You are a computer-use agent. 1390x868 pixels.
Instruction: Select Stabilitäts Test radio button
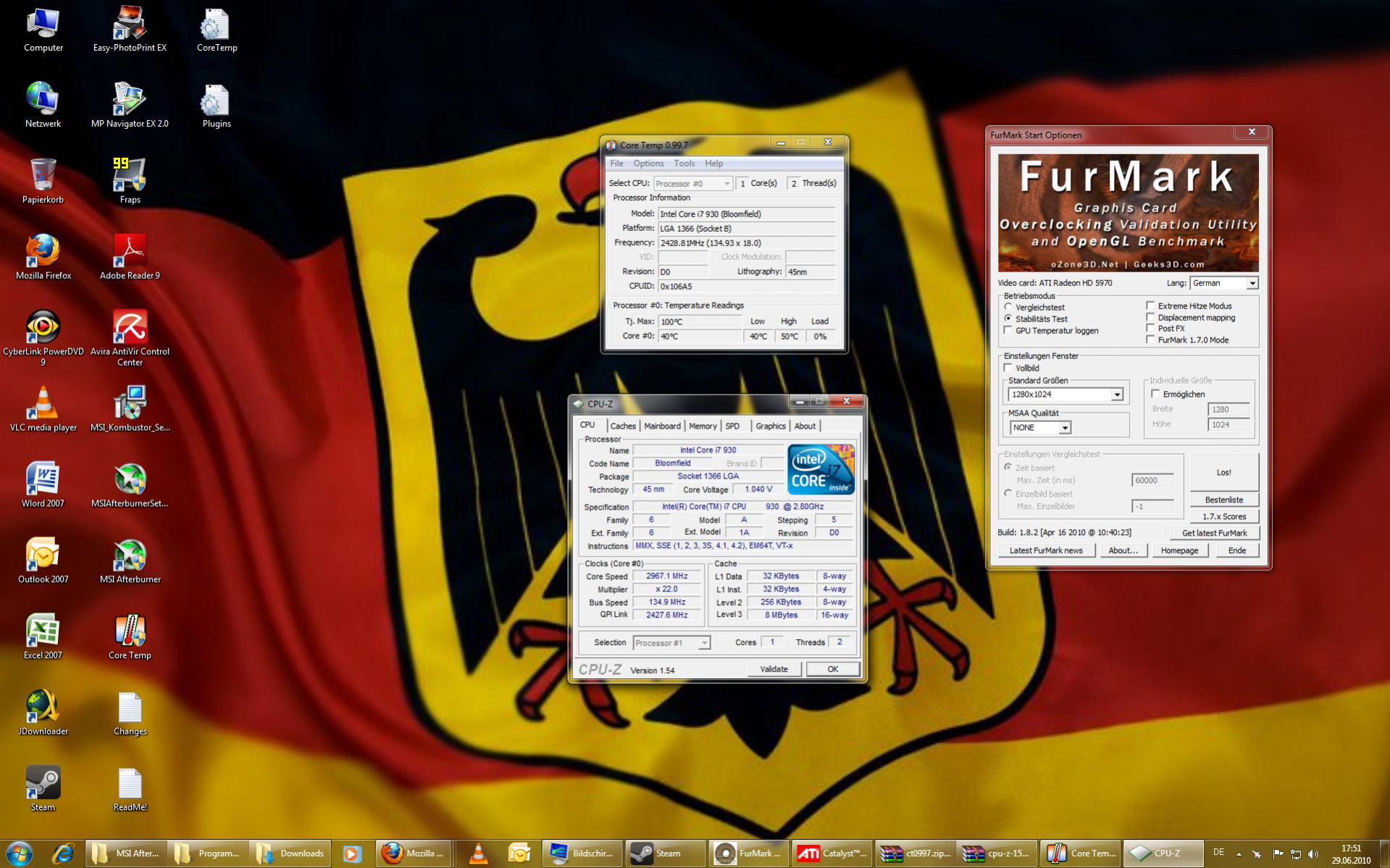tap(1008, 319)
